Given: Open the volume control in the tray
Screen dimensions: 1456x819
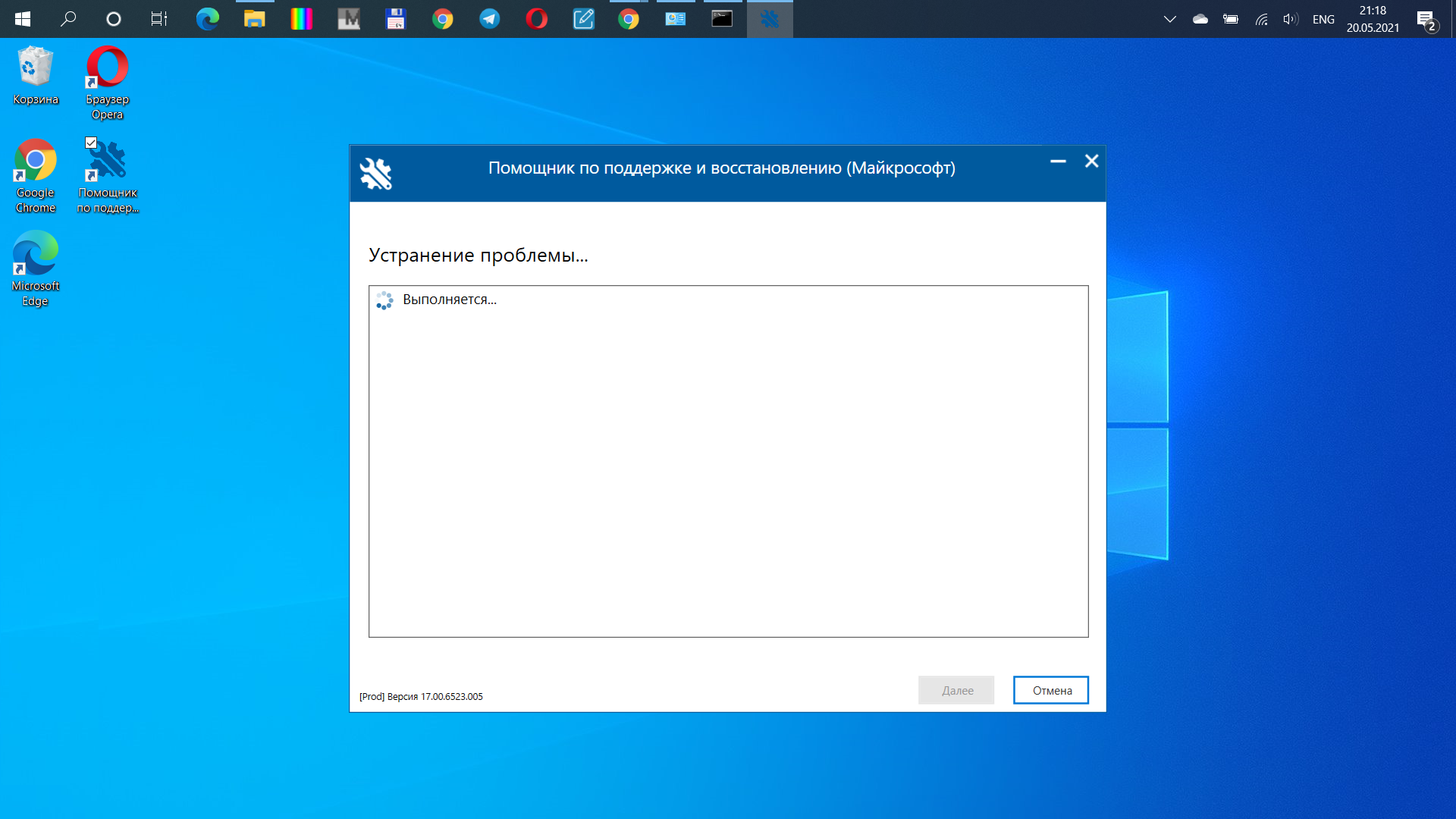Looking at the screenshot, I should click(x=1291, y=19).
